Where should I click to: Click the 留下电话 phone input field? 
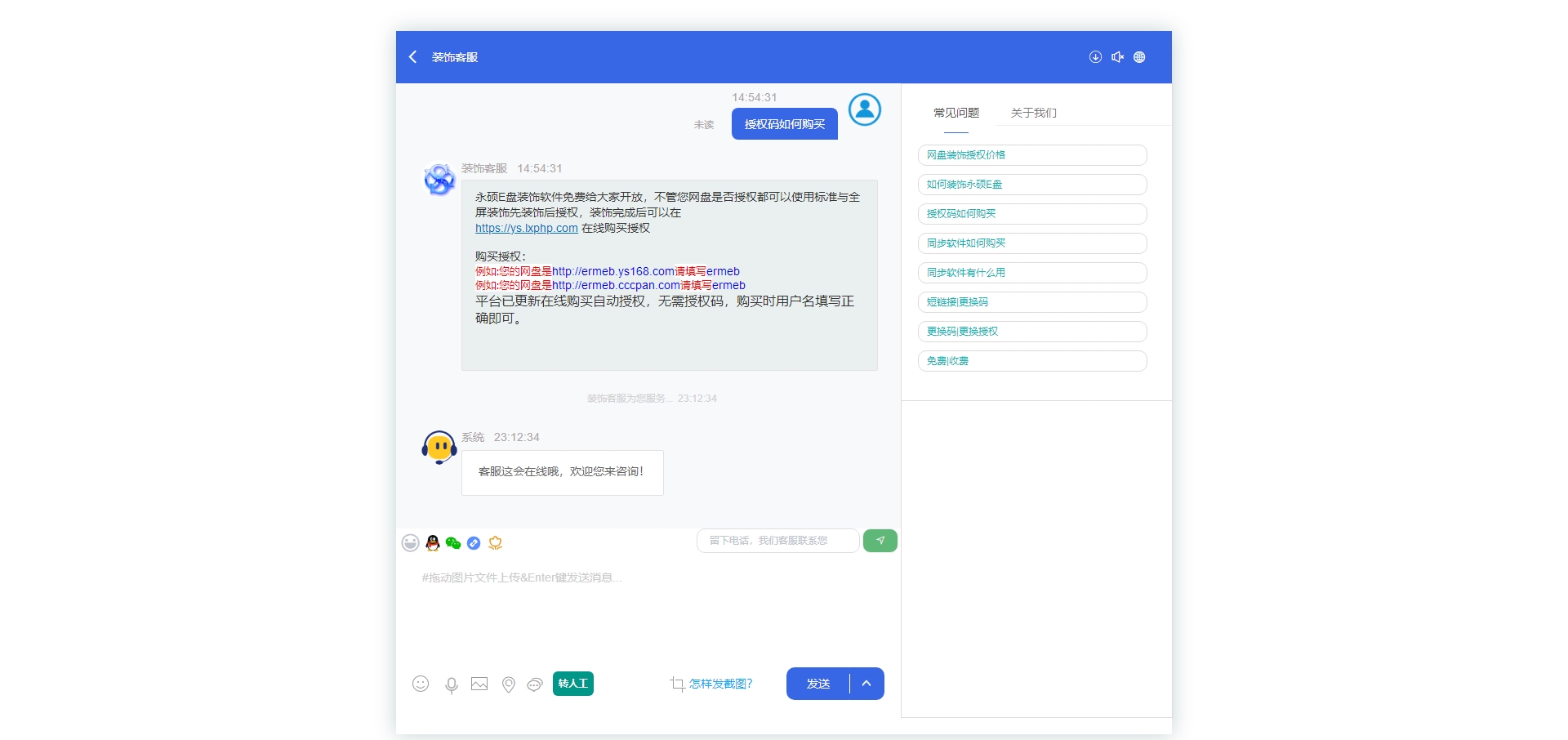click(777, 541)
